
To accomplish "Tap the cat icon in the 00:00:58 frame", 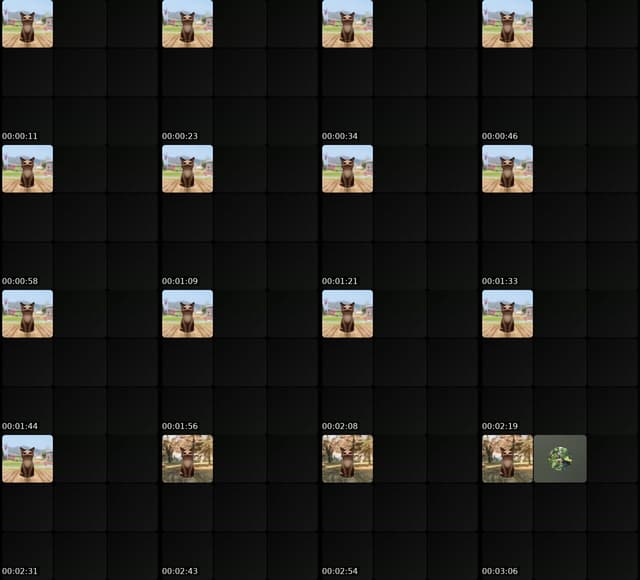I will [x=27, y=169].
